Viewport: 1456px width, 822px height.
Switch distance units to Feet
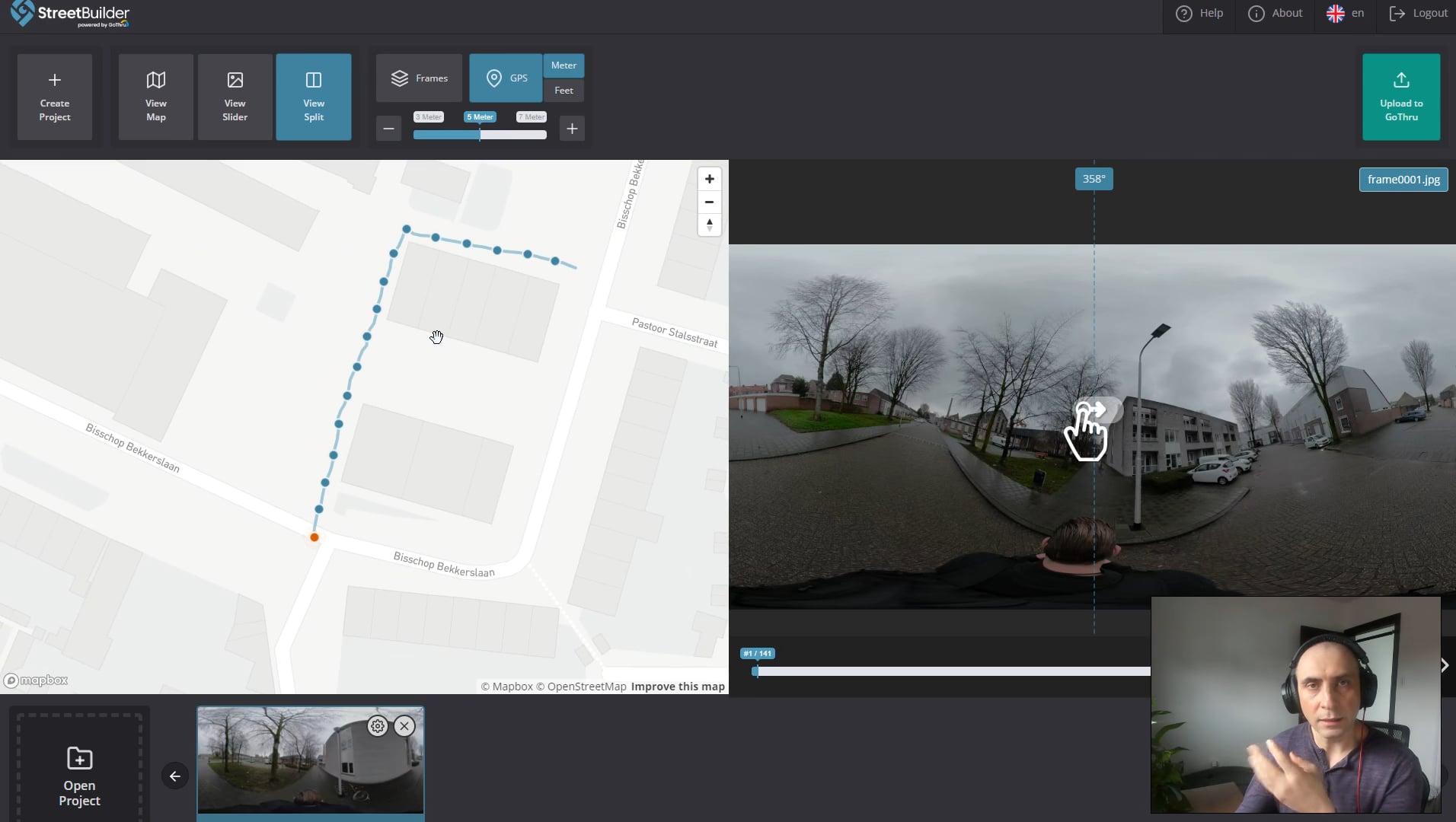tap(564, 91)
